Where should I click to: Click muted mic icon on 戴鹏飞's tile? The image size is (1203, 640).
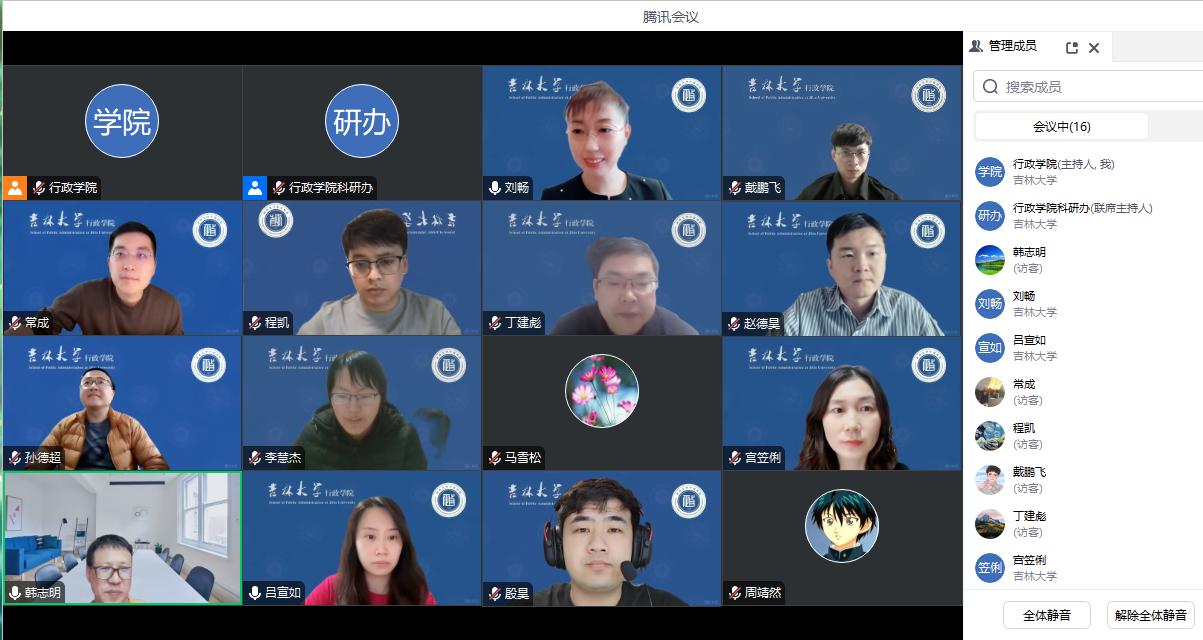coord(734,188)
